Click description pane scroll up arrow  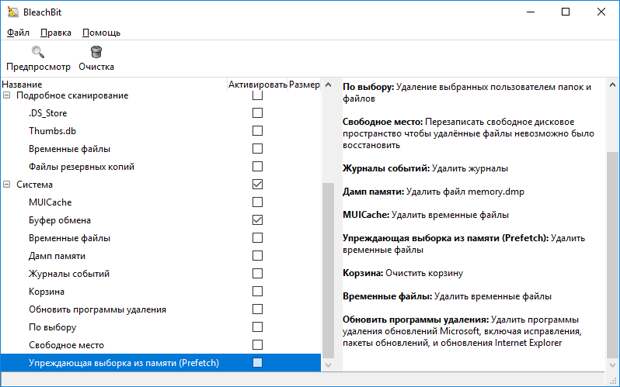pyautogui.click(x=612, y=85)
